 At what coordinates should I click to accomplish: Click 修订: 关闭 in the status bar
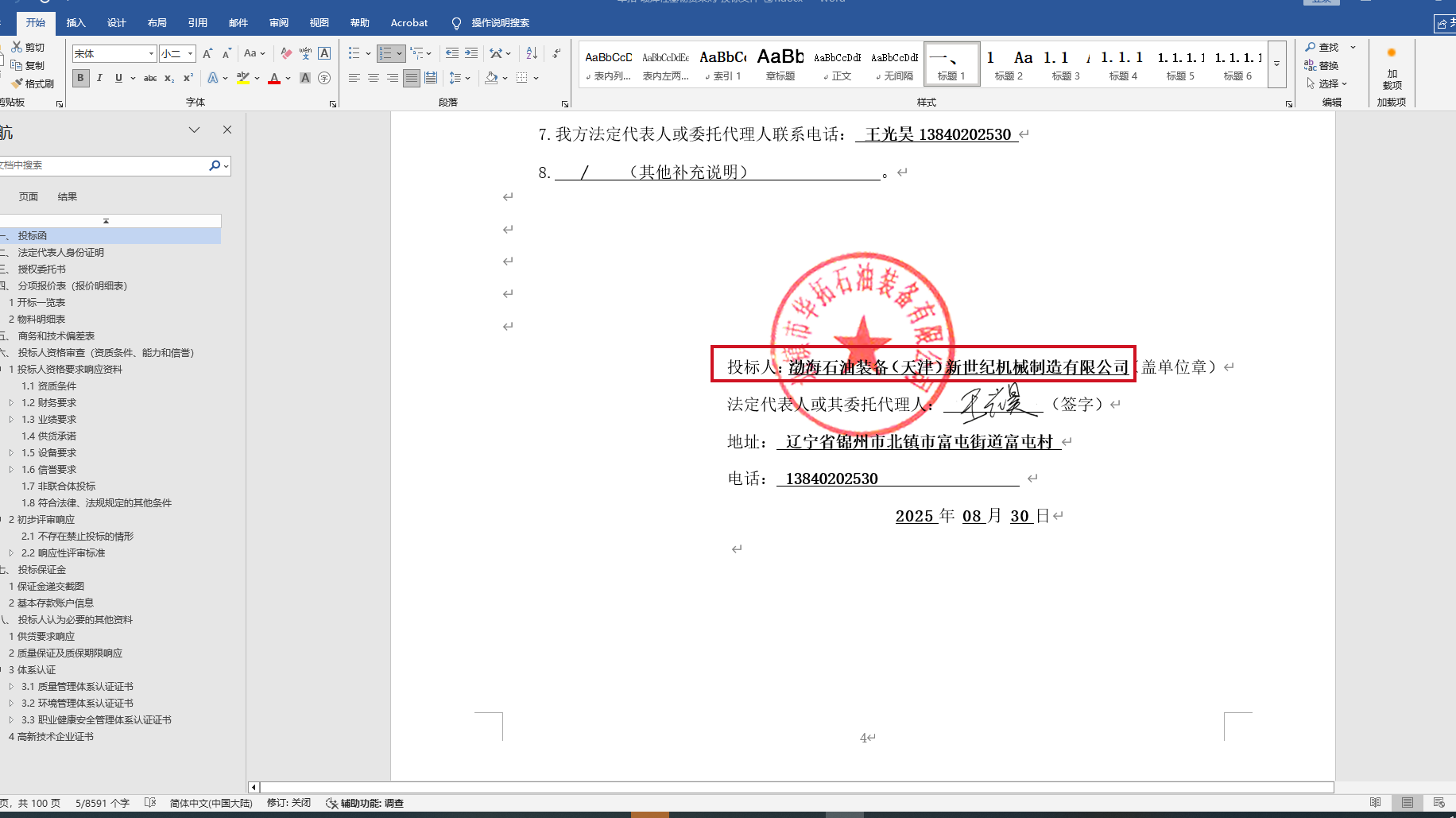tap(288, 803)
